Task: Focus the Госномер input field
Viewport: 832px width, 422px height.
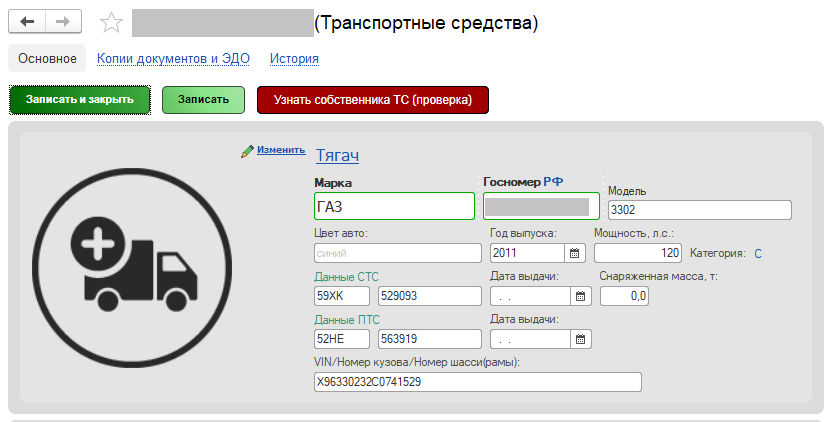Action: (x=541, y=206)
